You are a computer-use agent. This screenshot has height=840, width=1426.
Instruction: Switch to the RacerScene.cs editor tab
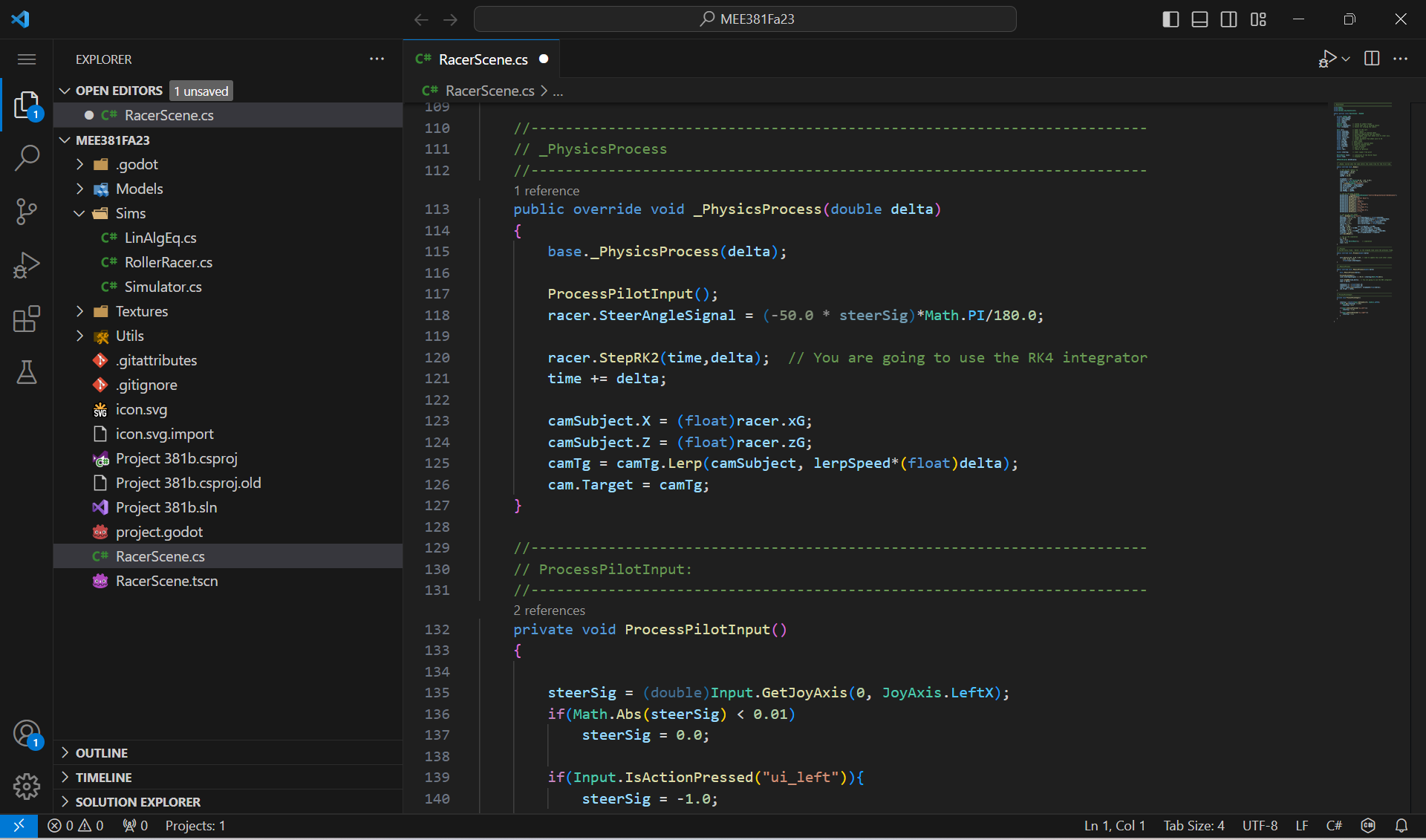(481, 59)
